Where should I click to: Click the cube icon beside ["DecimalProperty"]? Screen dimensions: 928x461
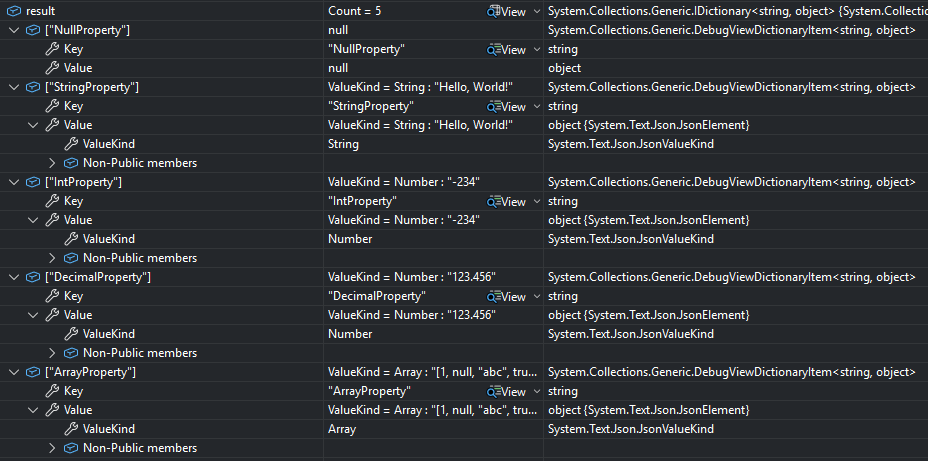(x=33, y=277)
